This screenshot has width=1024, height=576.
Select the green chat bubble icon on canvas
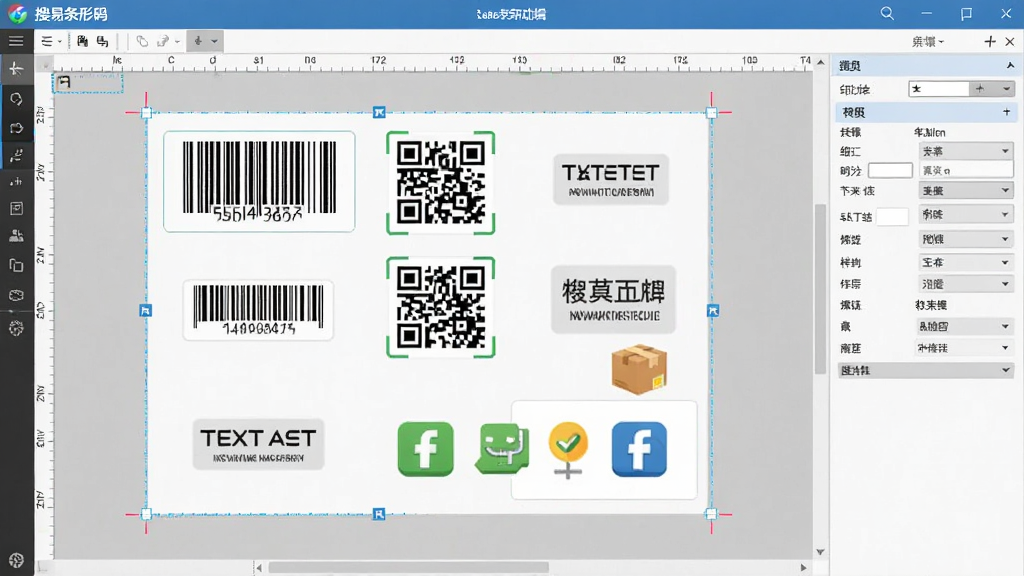pyautogui.click(x=502, y=447)
